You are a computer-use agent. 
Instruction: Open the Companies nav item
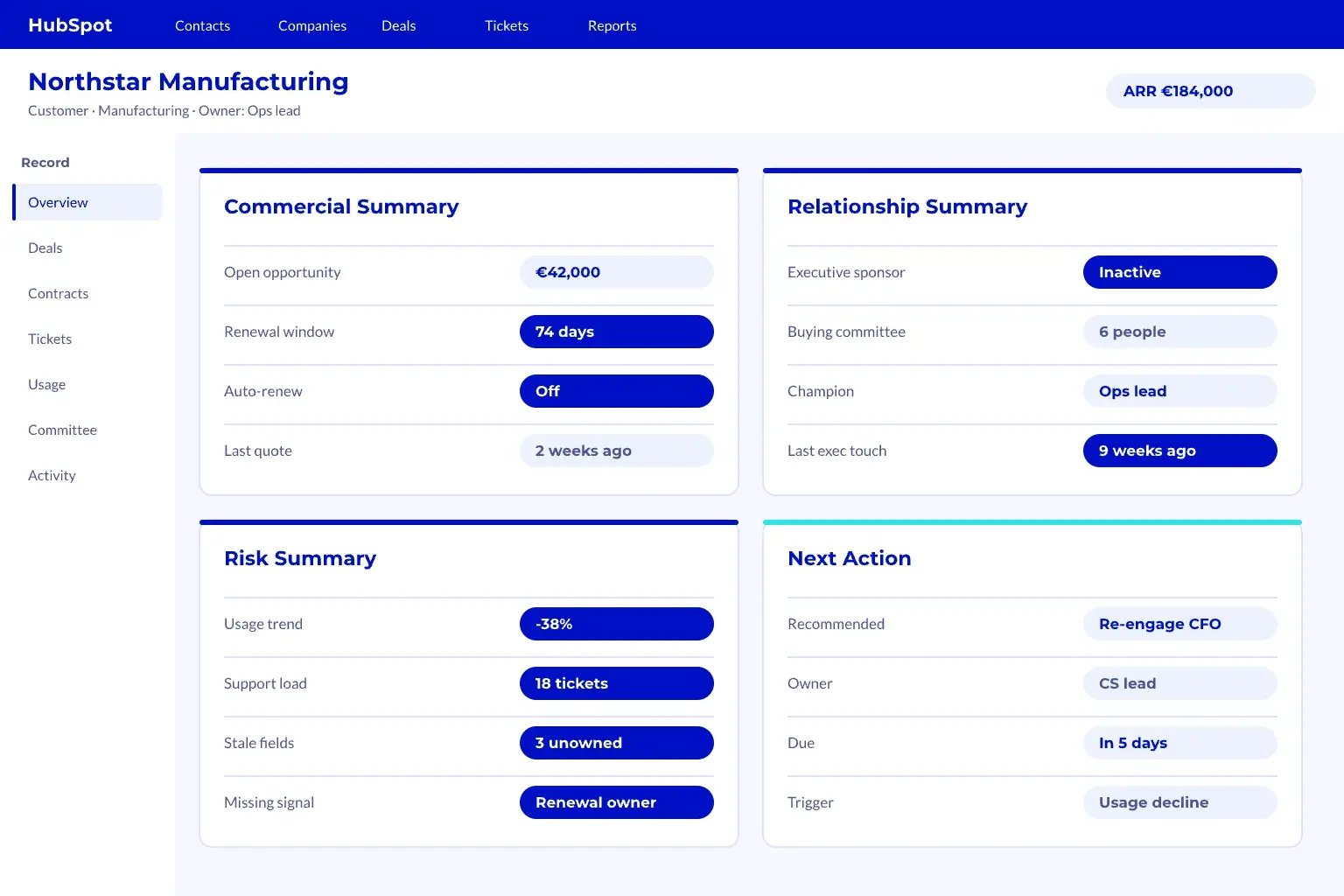[312, 25]
